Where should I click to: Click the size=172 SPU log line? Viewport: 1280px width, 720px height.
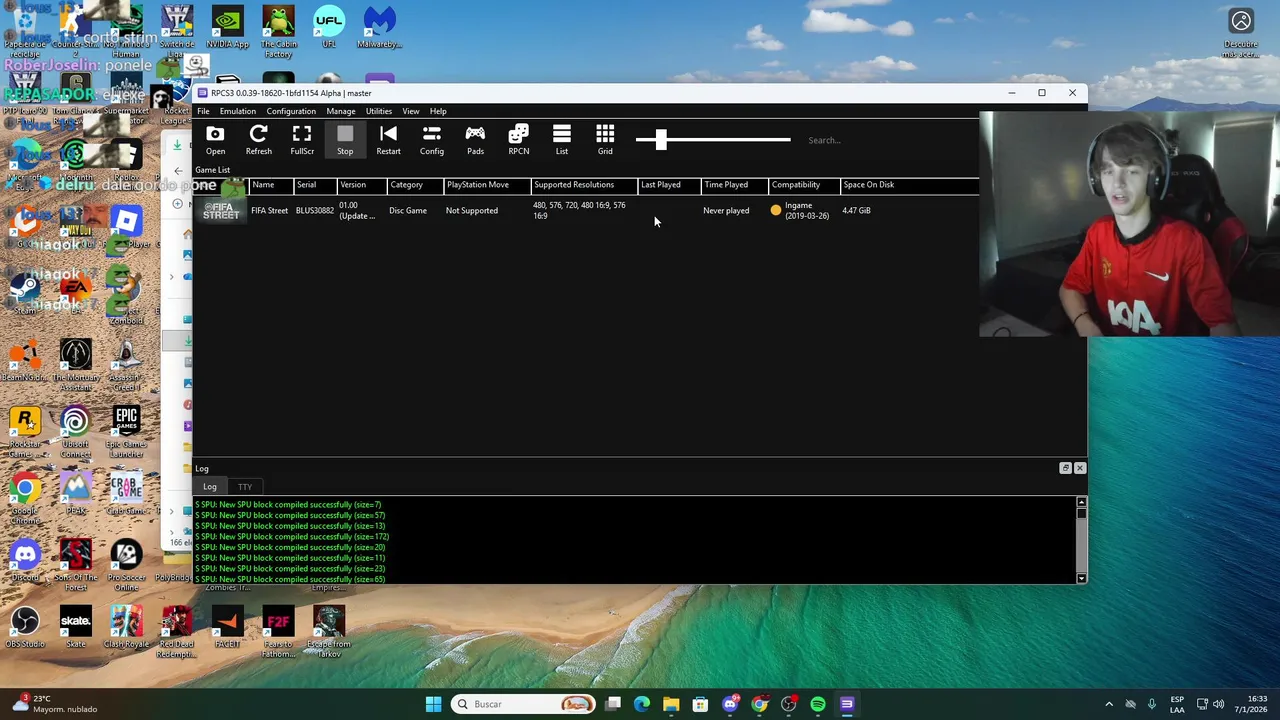pyautogui.click(x=292, y=537)
